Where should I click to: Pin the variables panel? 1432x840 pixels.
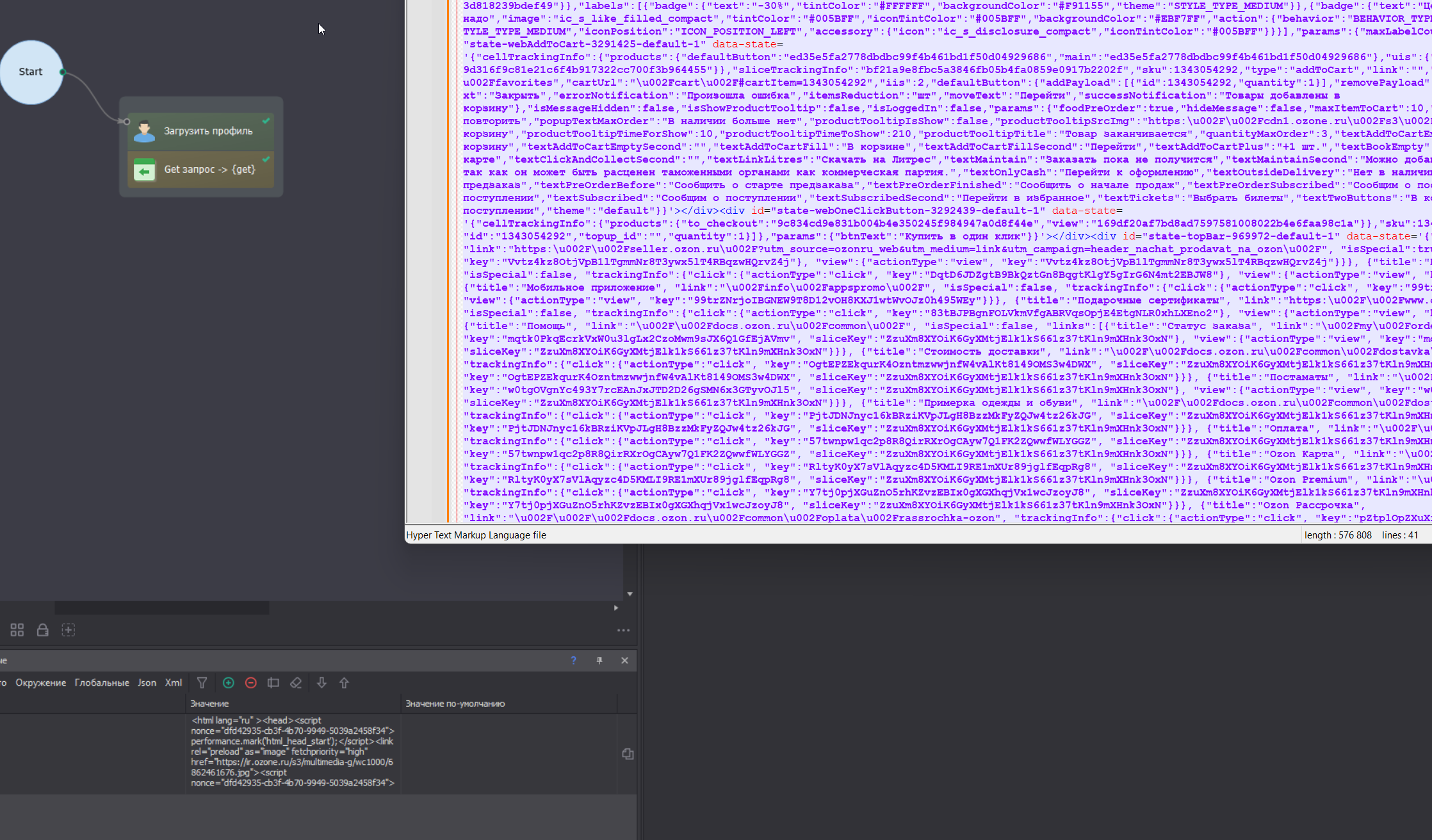[x=599, y=660]
